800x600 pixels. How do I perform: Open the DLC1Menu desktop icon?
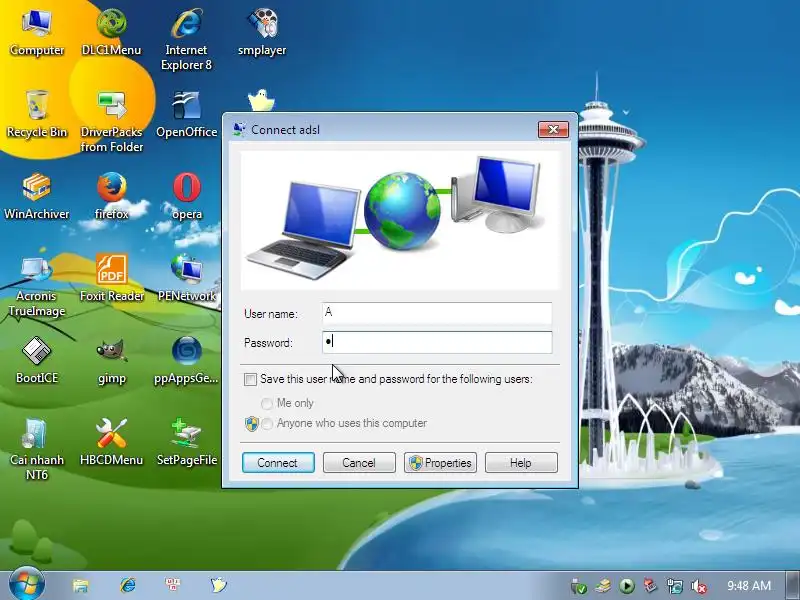(111, 33)
